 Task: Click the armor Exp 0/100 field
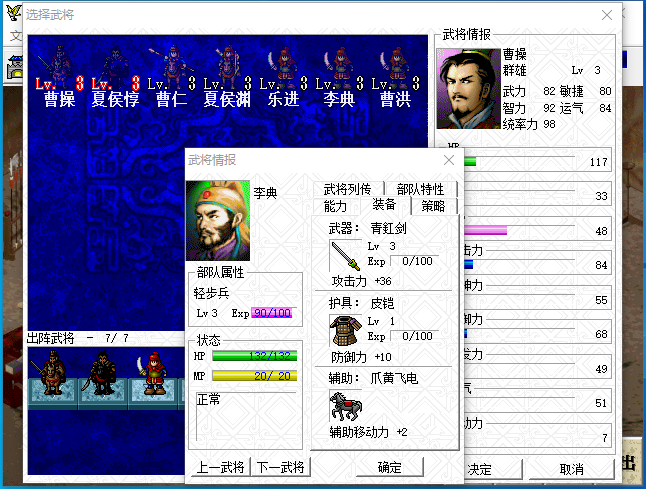click(x=415, y=336)
